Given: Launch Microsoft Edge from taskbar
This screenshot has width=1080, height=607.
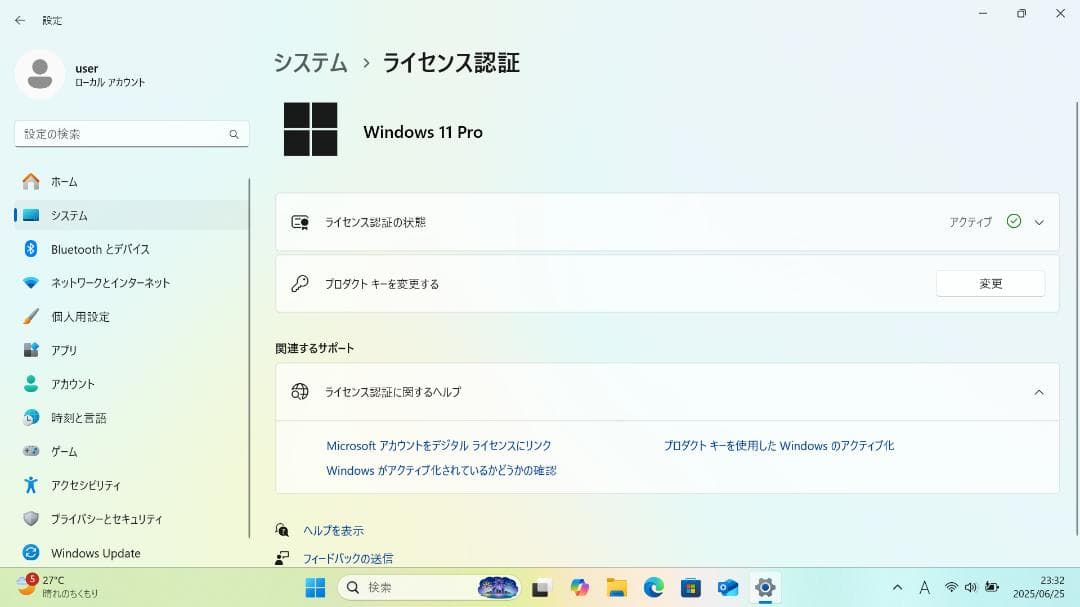Looking at the screenshot, I should point(652,587).
